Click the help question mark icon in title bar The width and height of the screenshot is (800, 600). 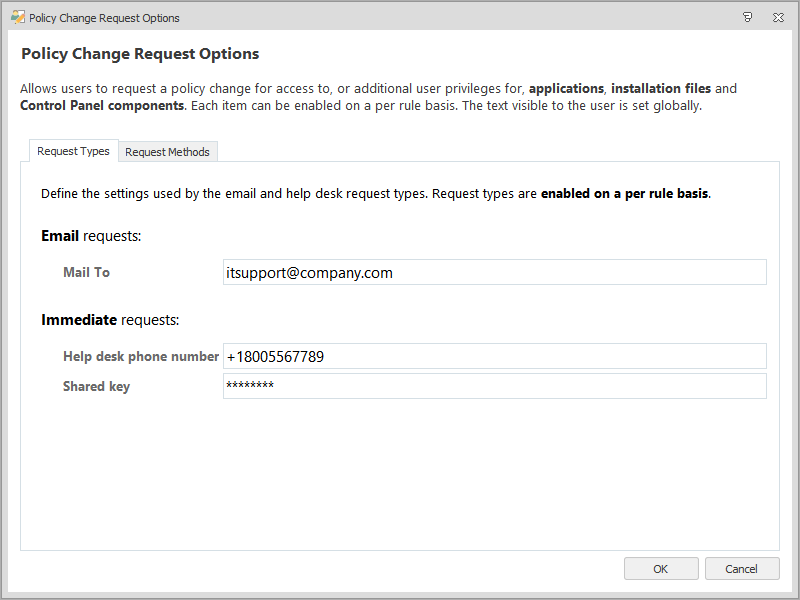click(x=748, y=18)
